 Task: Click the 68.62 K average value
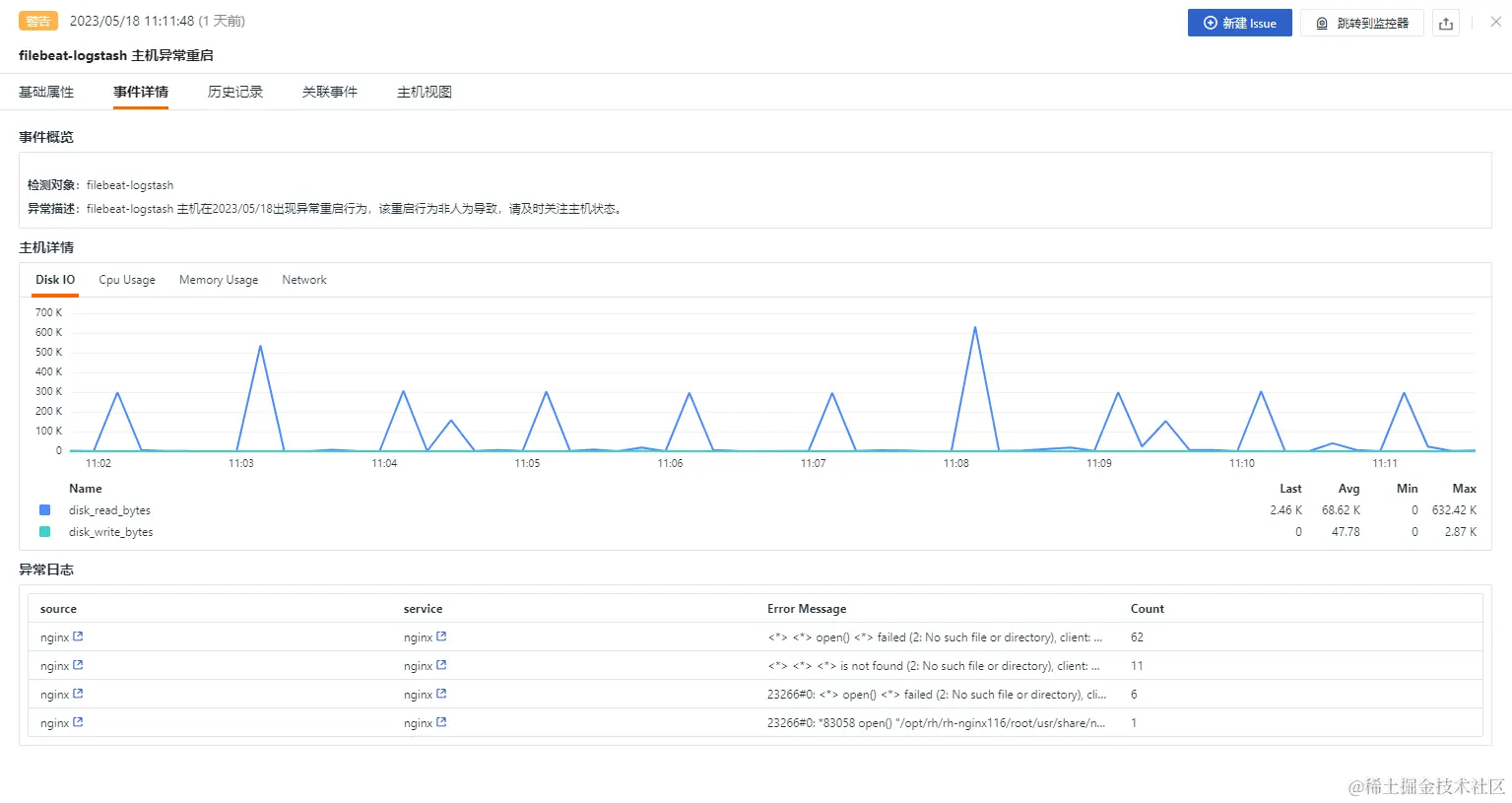[1341, 510]
